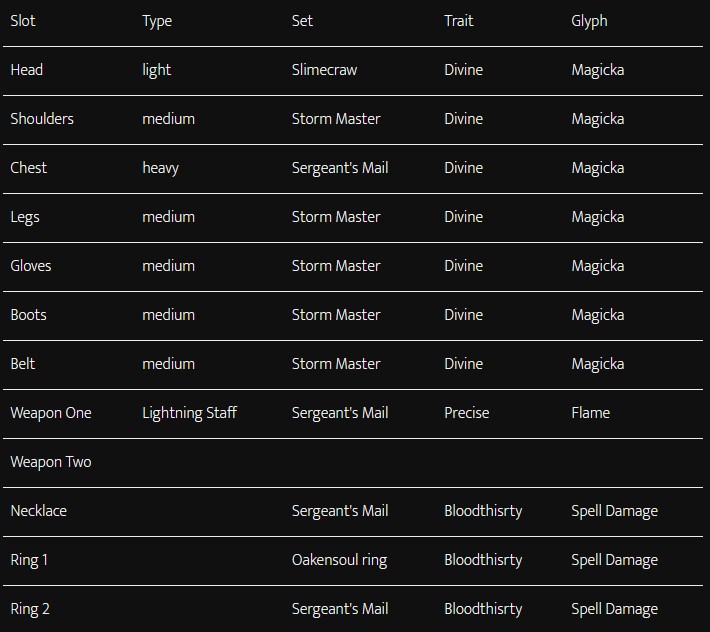Click the Head row label
The width and height of the screenshot is (710, 632).
pyautogui.click(x=27, y=70)
